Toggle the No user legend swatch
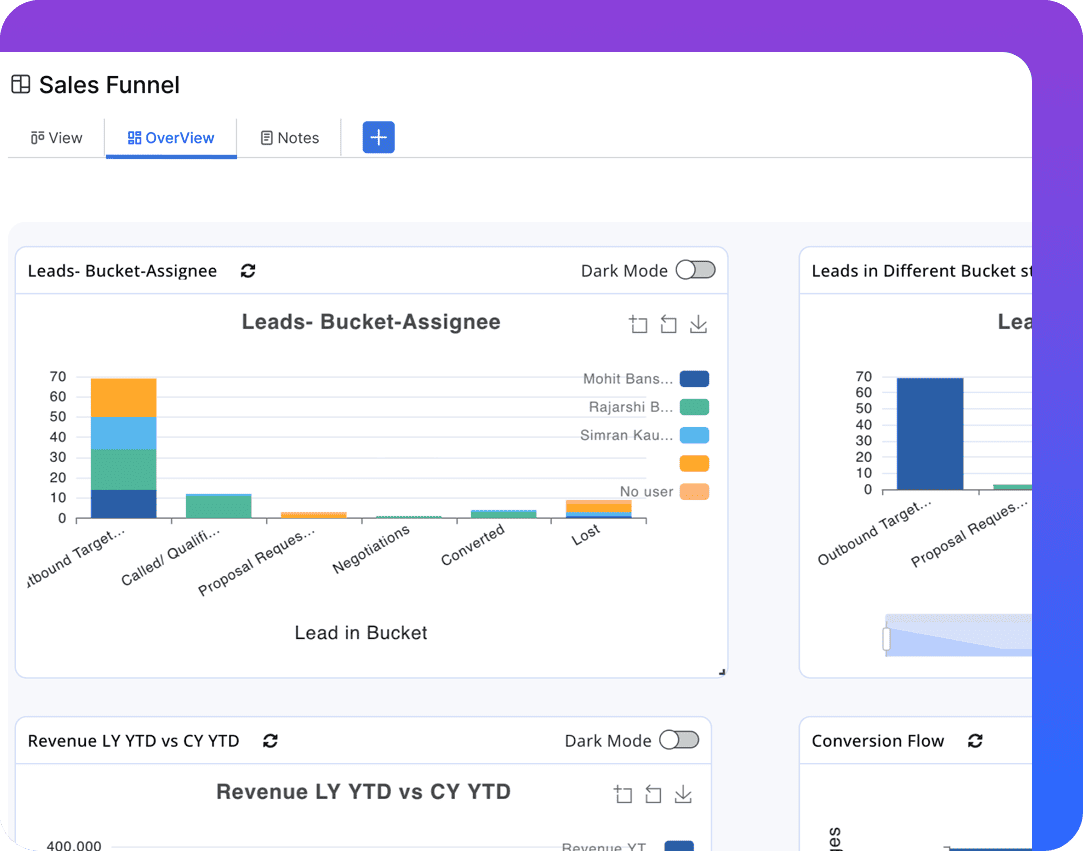This screenshot has height=851, width=1083. 694,492
